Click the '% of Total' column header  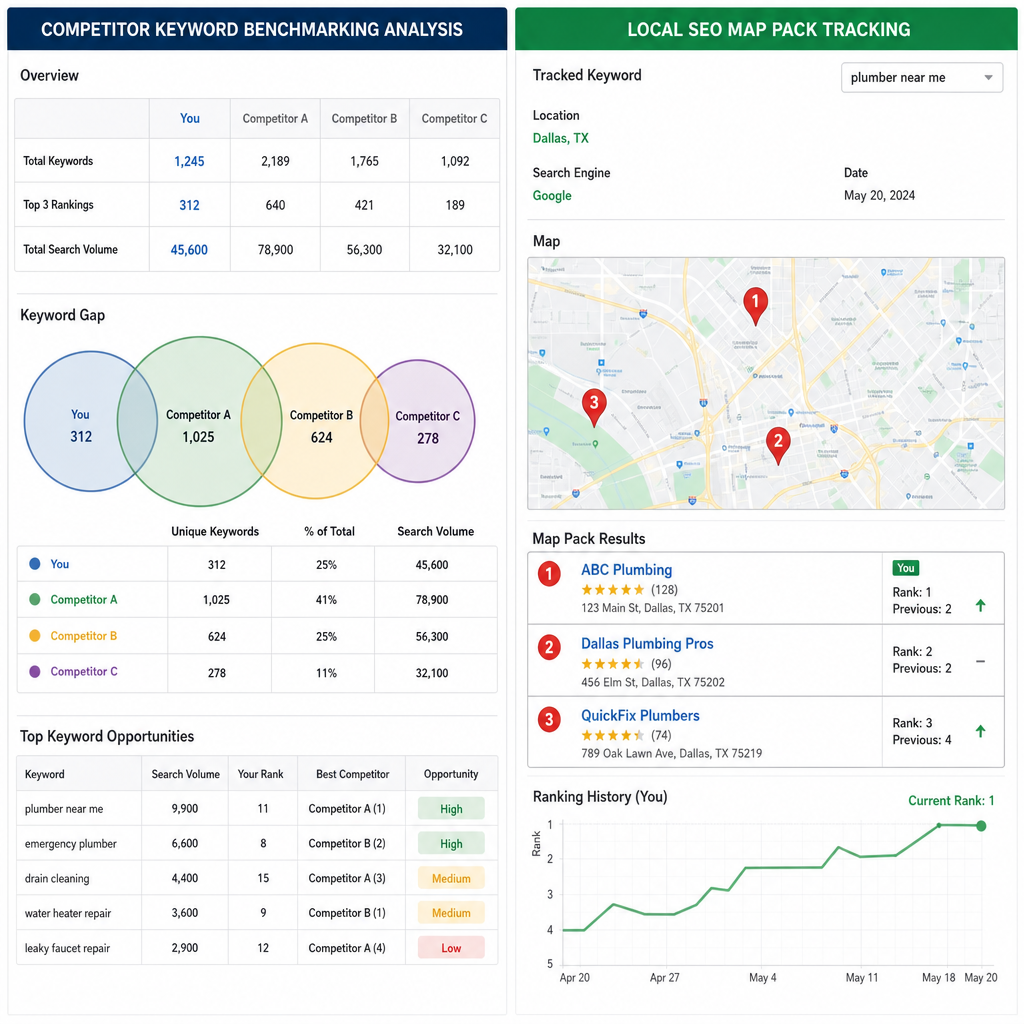click(x=329, y=531)
